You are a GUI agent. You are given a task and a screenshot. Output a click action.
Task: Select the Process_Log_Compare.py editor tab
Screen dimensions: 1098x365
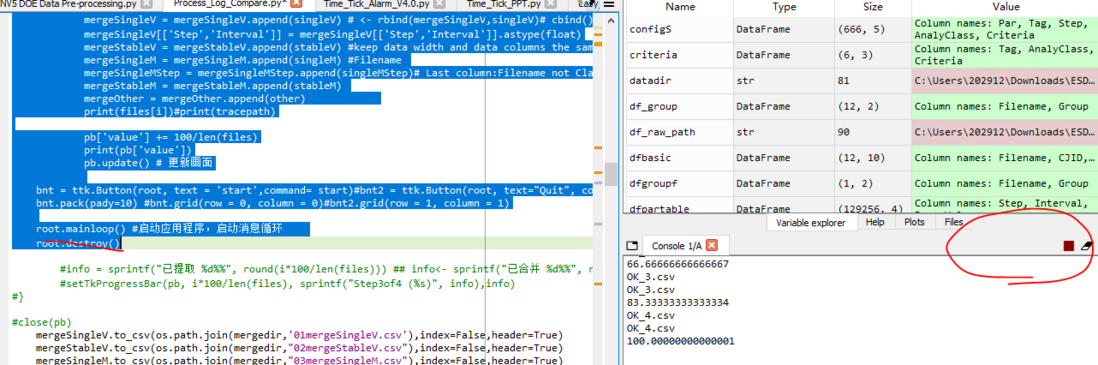pyautogui.click(x=231, y=4)
